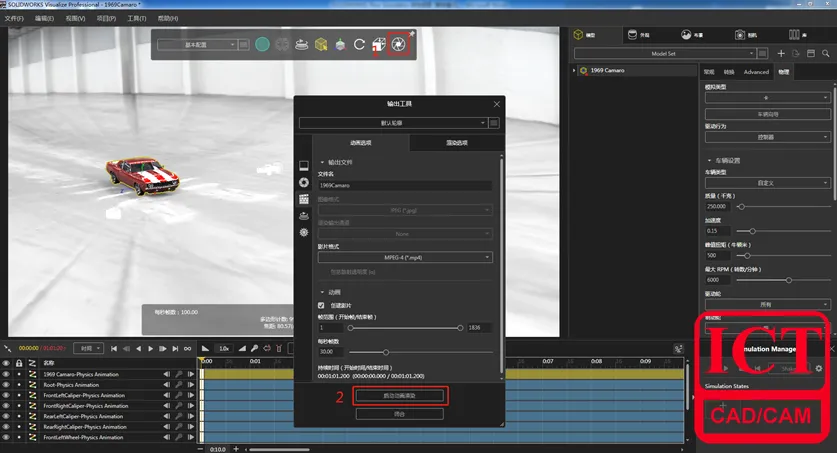Hide the FrontLeftCaliper-Physics Animation track
Viewport: 837px width, 453px height.
click(x=6, y=395)
